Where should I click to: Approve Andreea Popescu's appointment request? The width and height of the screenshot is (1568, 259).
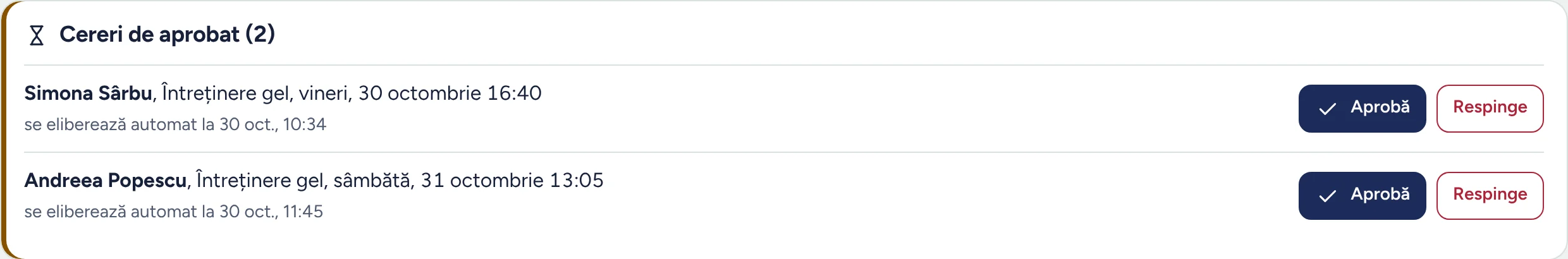(1362, 196)
